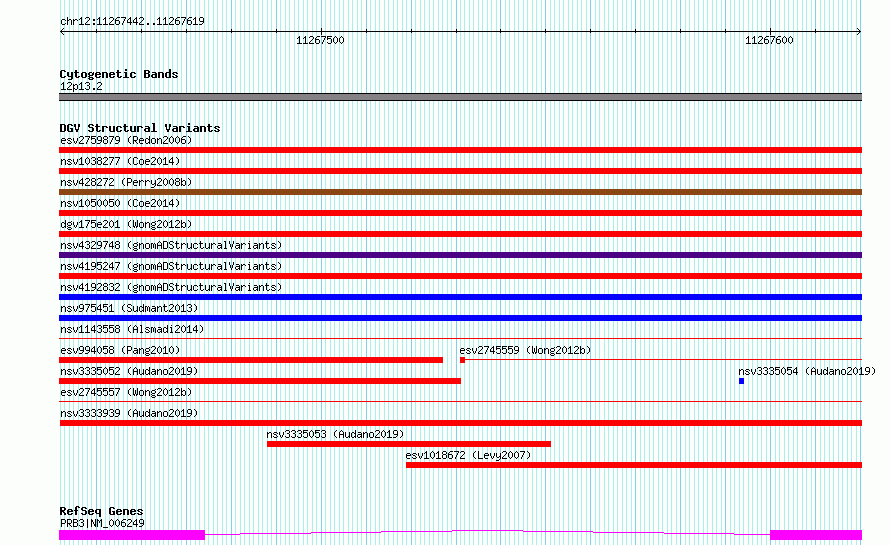Open variant nsv975451 (Sudmant2013)
This screenshot has width=890, height=545.
tap(129, 308)
